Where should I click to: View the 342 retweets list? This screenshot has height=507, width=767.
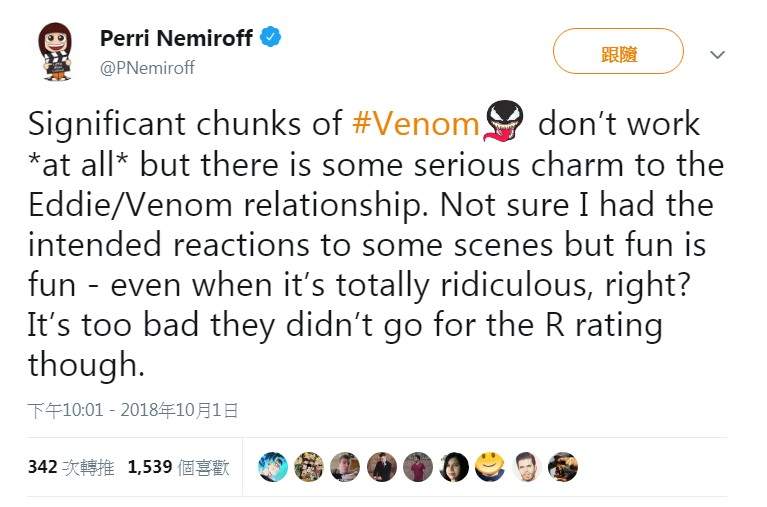(x=72, y=466)
